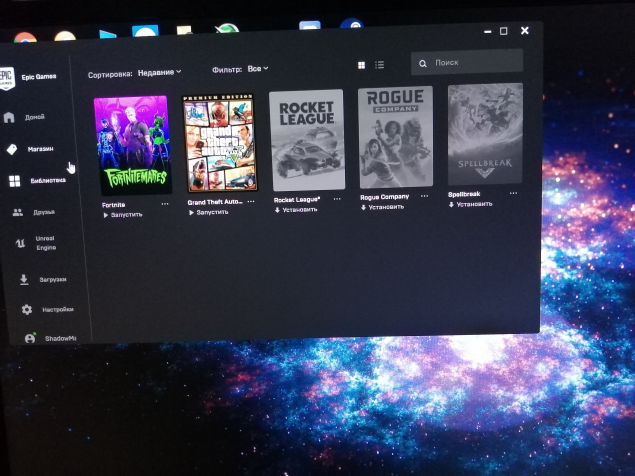Image resolution: width=635 pixels, height=476 pixels.
Task: Click the ShadowMe username label
Action: [x=61, y=339]
